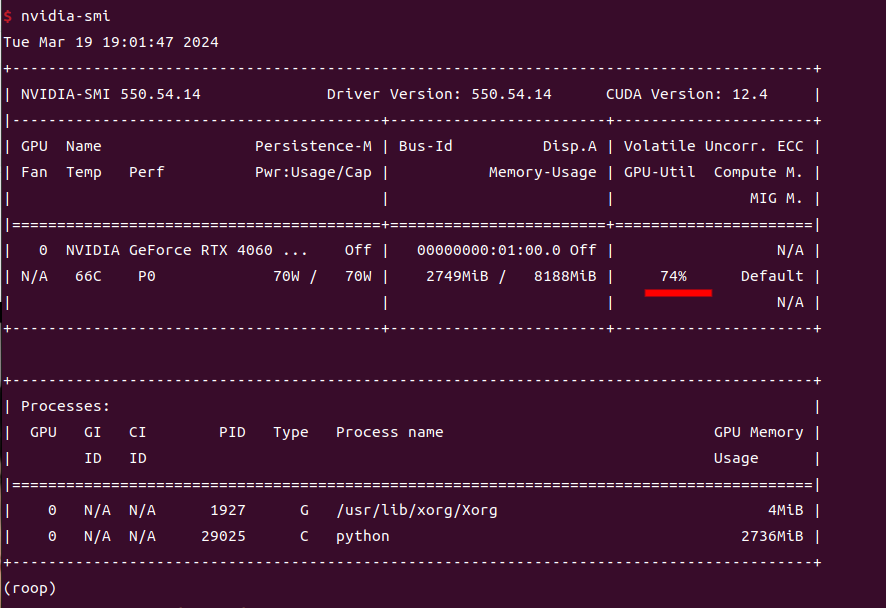Click the 70W power usage value
This screenshot has width=886, height=608.
[x=286, y=276]
